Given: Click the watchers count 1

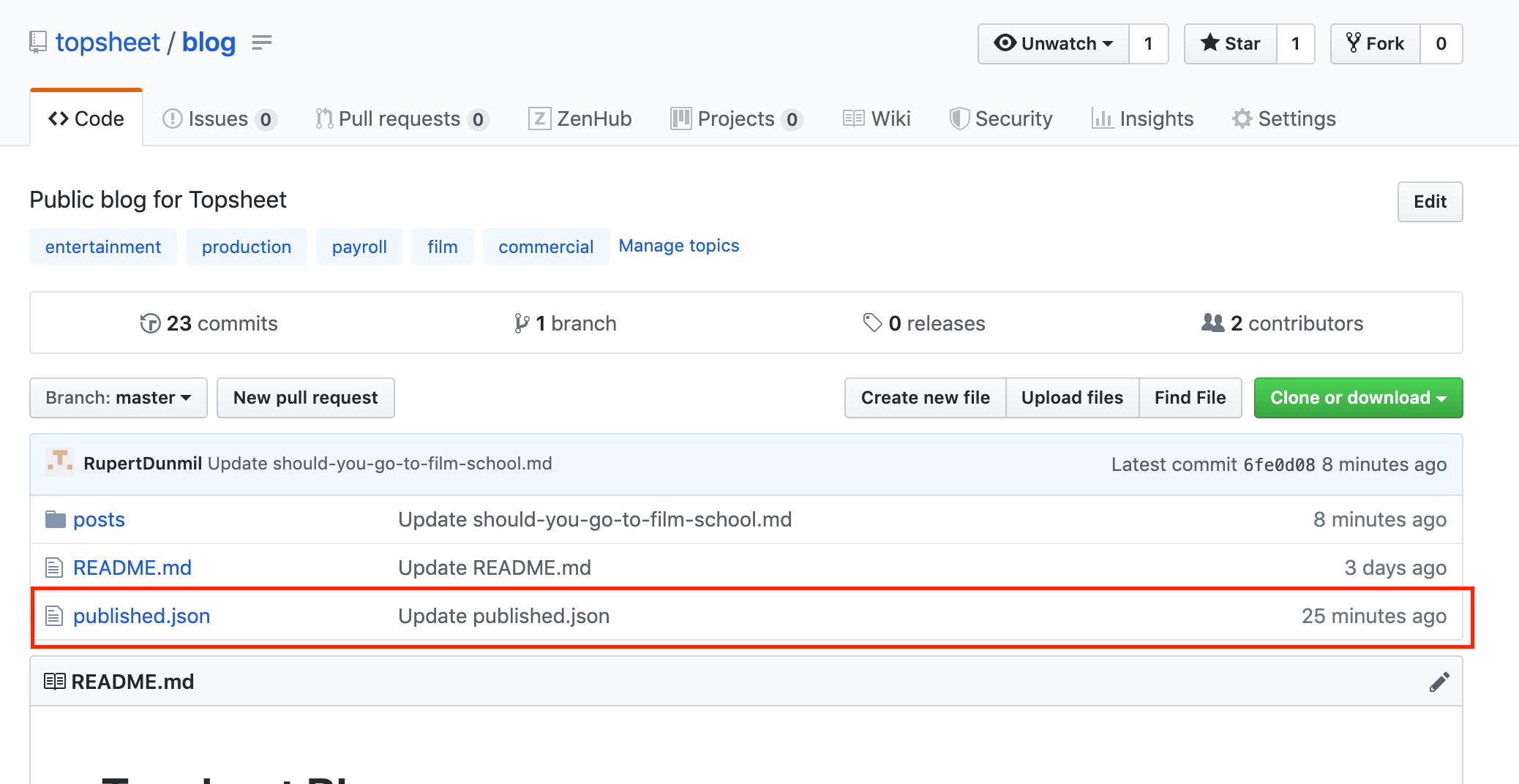Looking at the screenshot, I should 1149,44.
